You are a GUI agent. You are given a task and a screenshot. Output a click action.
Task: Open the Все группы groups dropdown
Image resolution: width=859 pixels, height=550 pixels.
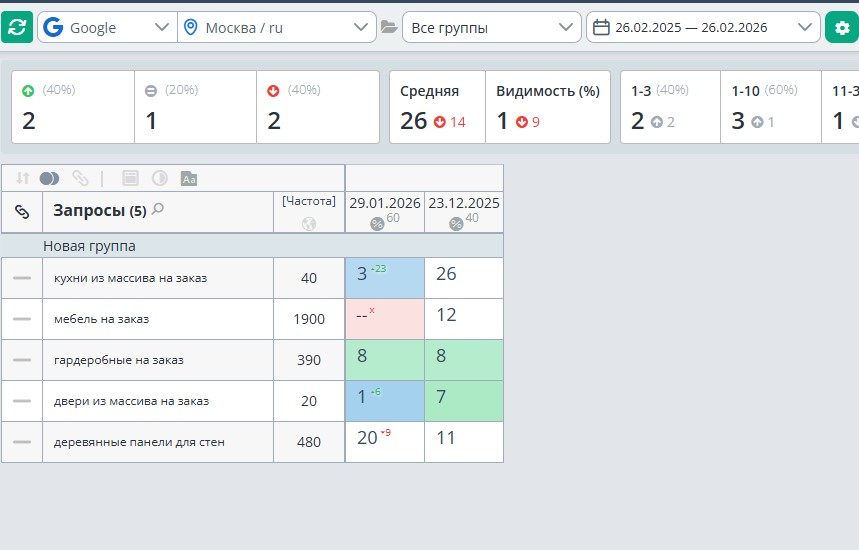[491, 27]
